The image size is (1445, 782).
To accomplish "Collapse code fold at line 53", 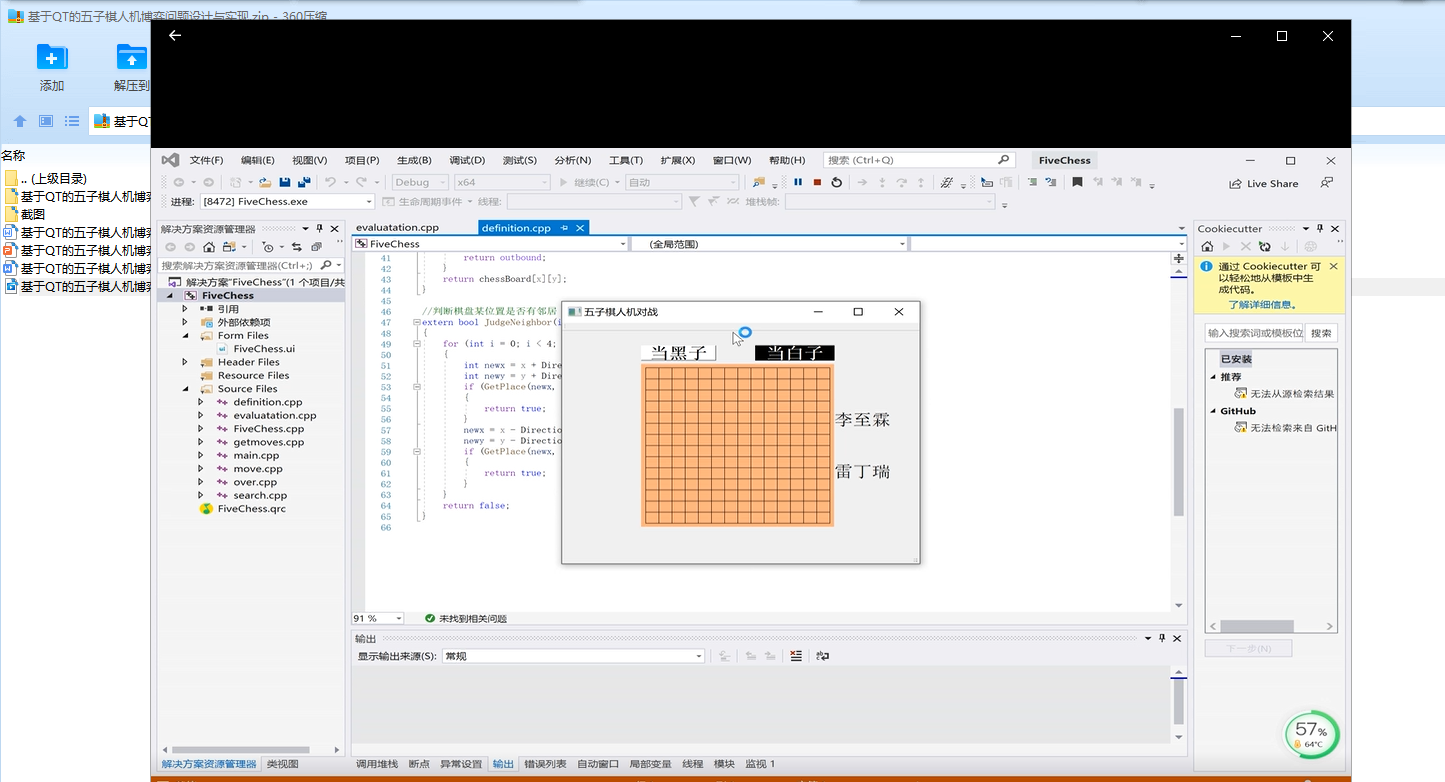I will [x=417, y=386].
